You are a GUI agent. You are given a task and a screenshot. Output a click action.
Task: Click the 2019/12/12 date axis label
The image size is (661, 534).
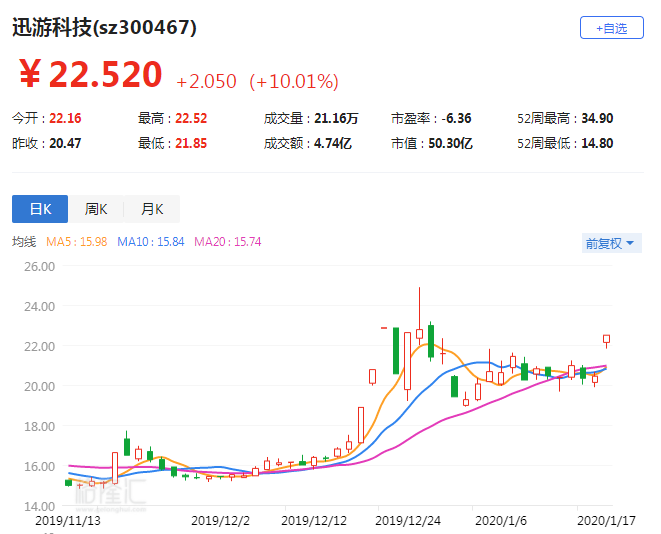[314, 521]
